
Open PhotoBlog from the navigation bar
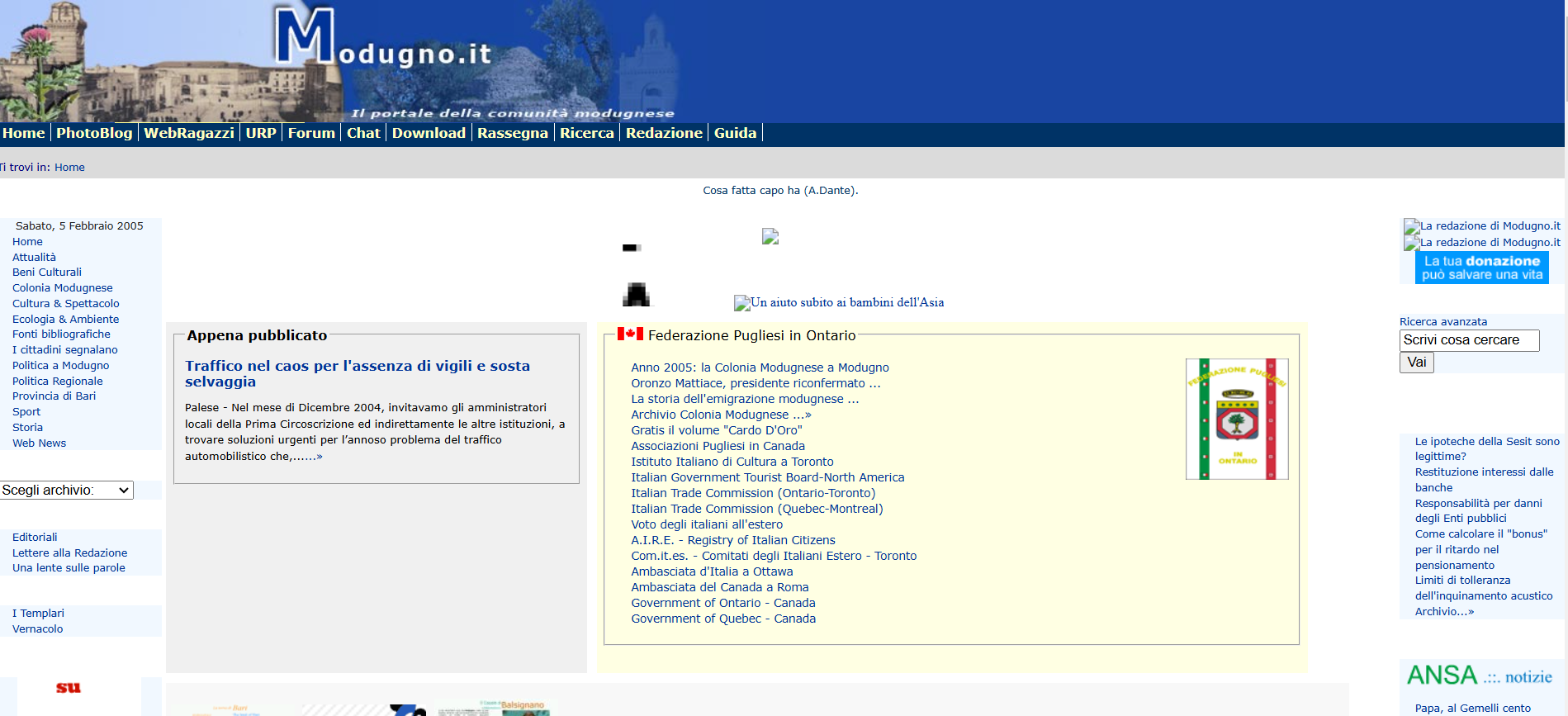coord(94,133)
